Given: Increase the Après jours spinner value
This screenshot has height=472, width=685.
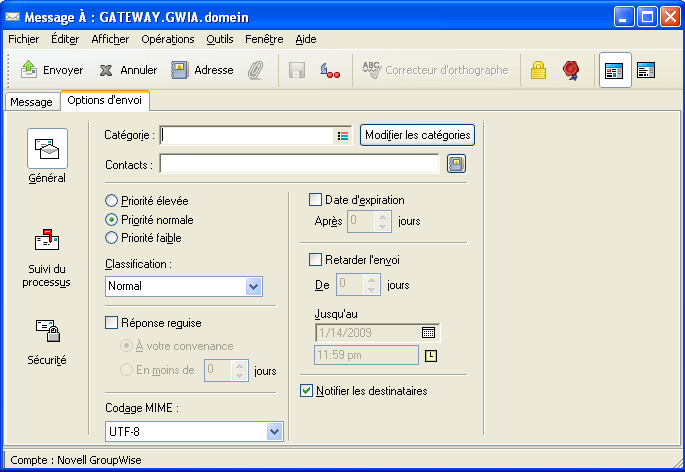Looking at the screenshot, I should (382, 216).
